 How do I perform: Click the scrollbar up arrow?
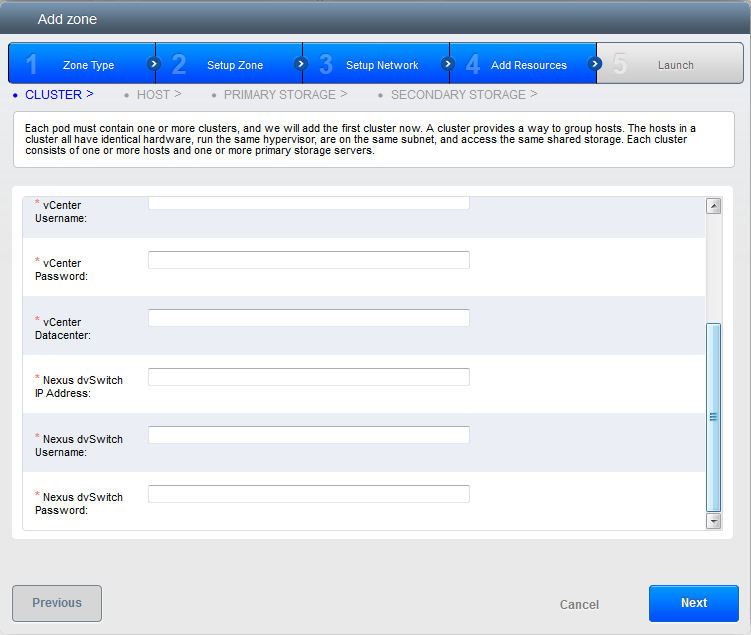click(713, 206)
